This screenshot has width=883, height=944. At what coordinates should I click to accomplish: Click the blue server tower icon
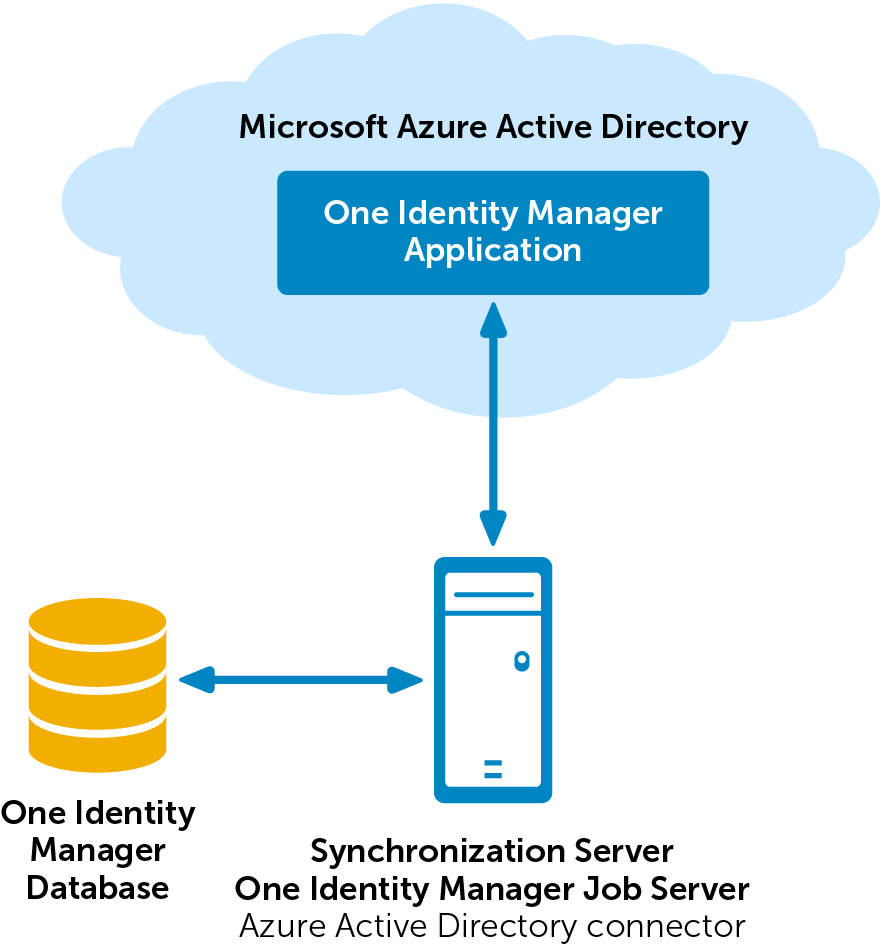pos(493,680)
